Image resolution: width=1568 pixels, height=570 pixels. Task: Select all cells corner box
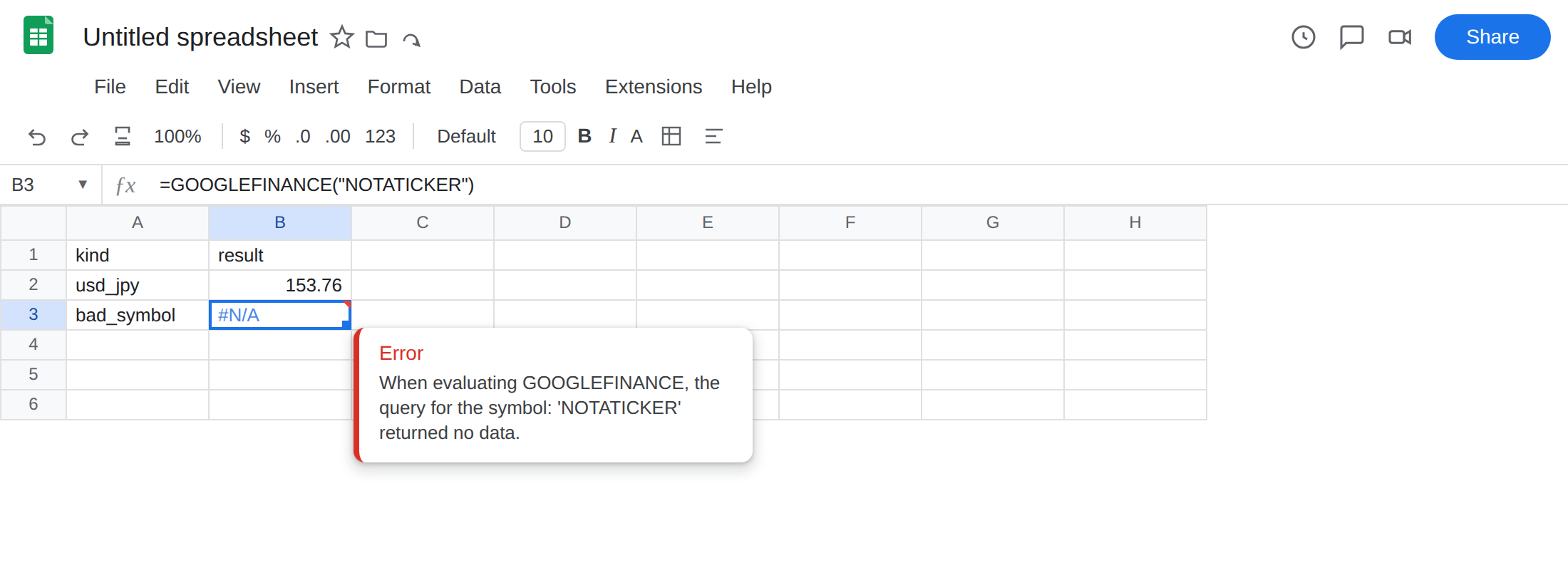pyautogui.click(x=33, y=222)
